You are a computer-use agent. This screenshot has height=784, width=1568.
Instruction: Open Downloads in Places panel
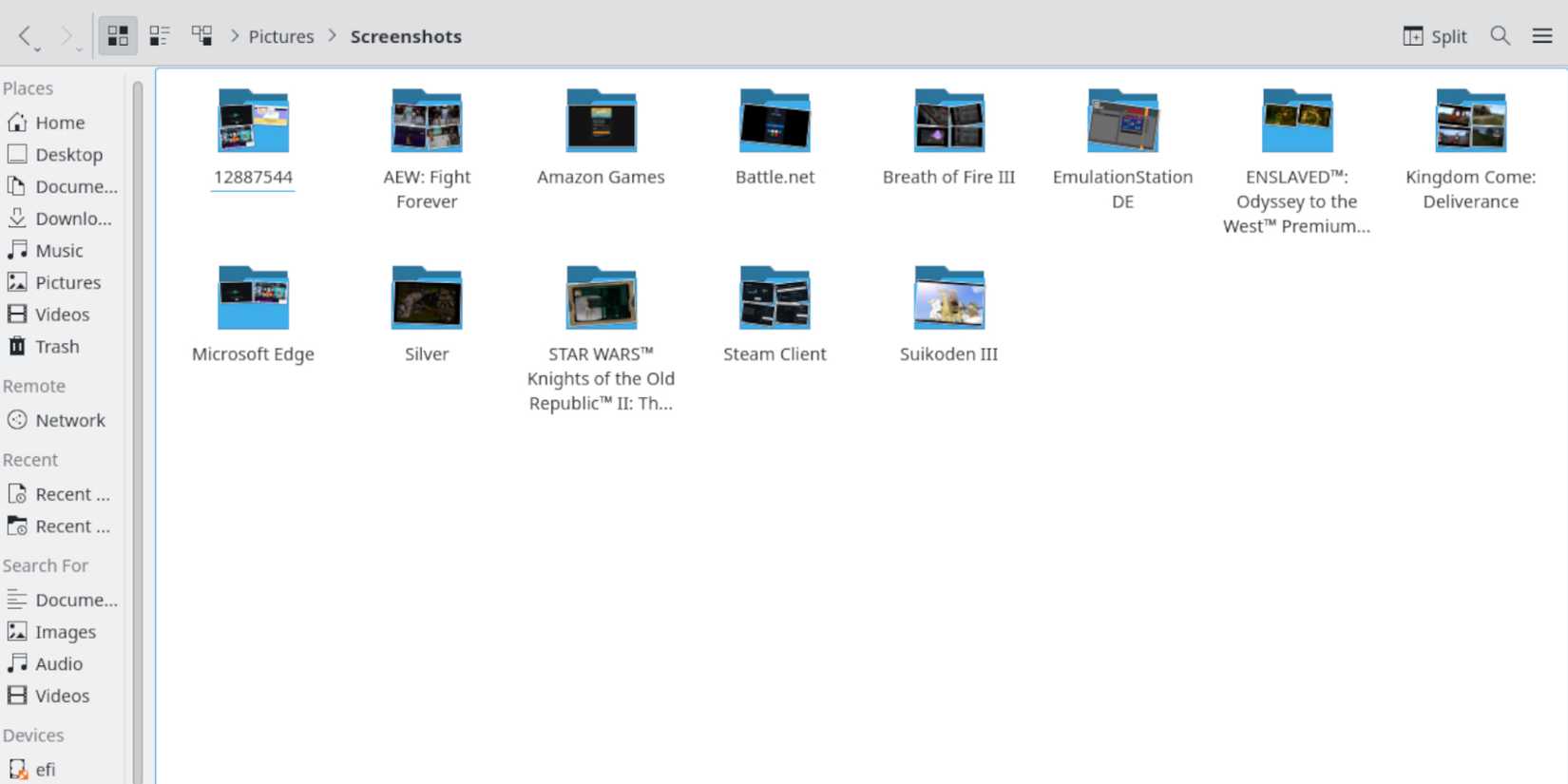62,219
